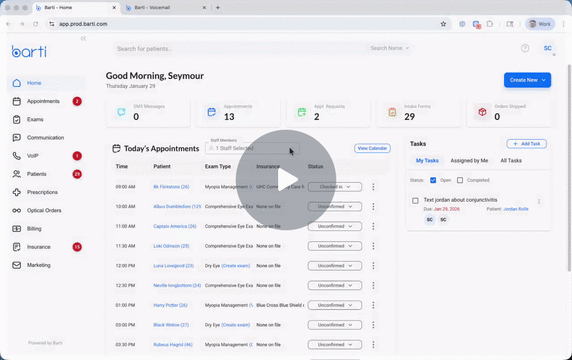Open the status dropdown for Luna Lovegood
The width and height of the screenshot is (572, 360).
click(335, 266)
